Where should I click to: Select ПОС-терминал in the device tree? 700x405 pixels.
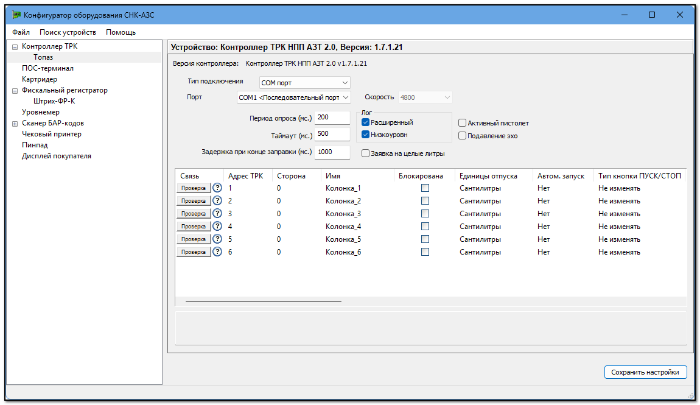(x=47, y=68)
